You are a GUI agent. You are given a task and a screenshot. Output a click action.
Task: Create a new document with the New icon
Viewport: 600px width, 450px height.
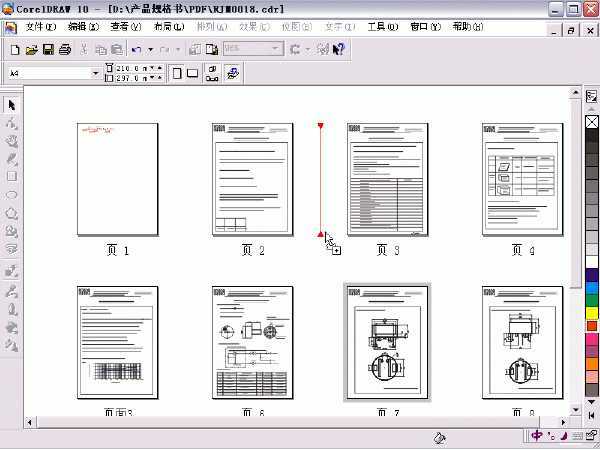15,49
